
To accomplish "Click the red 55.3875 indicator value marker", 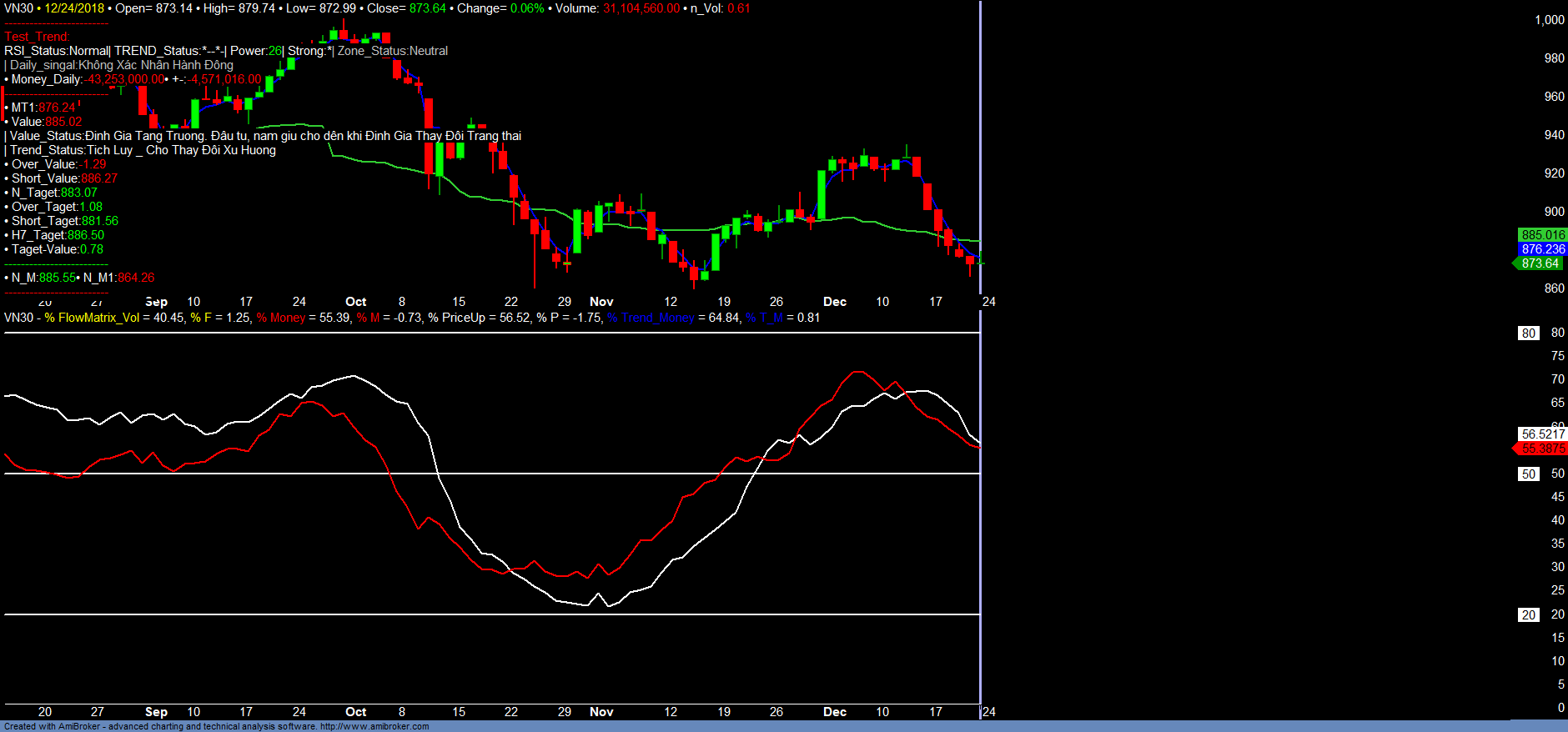I will [x=1542, y=449].
